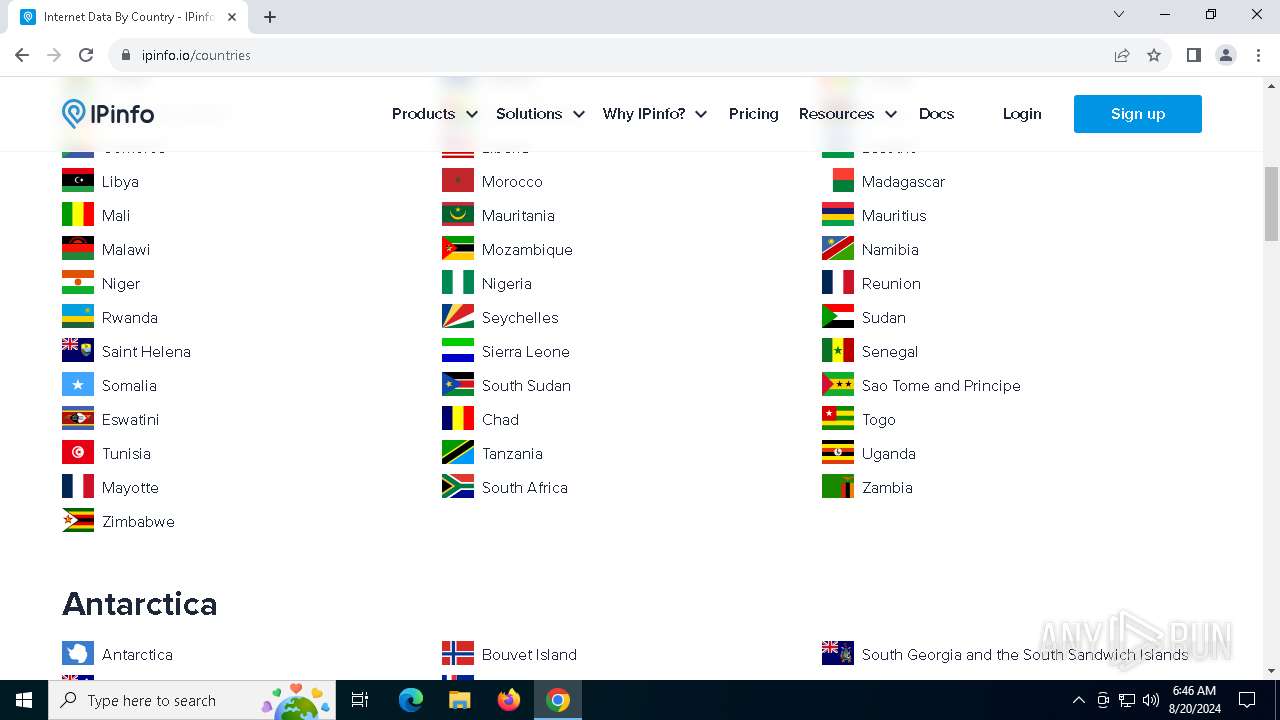Image resolution: width=1280 pixels, height=720 pixels.
Task: Open the Nigeria country link
Action: pyautogui.click(x=507, y=283)
